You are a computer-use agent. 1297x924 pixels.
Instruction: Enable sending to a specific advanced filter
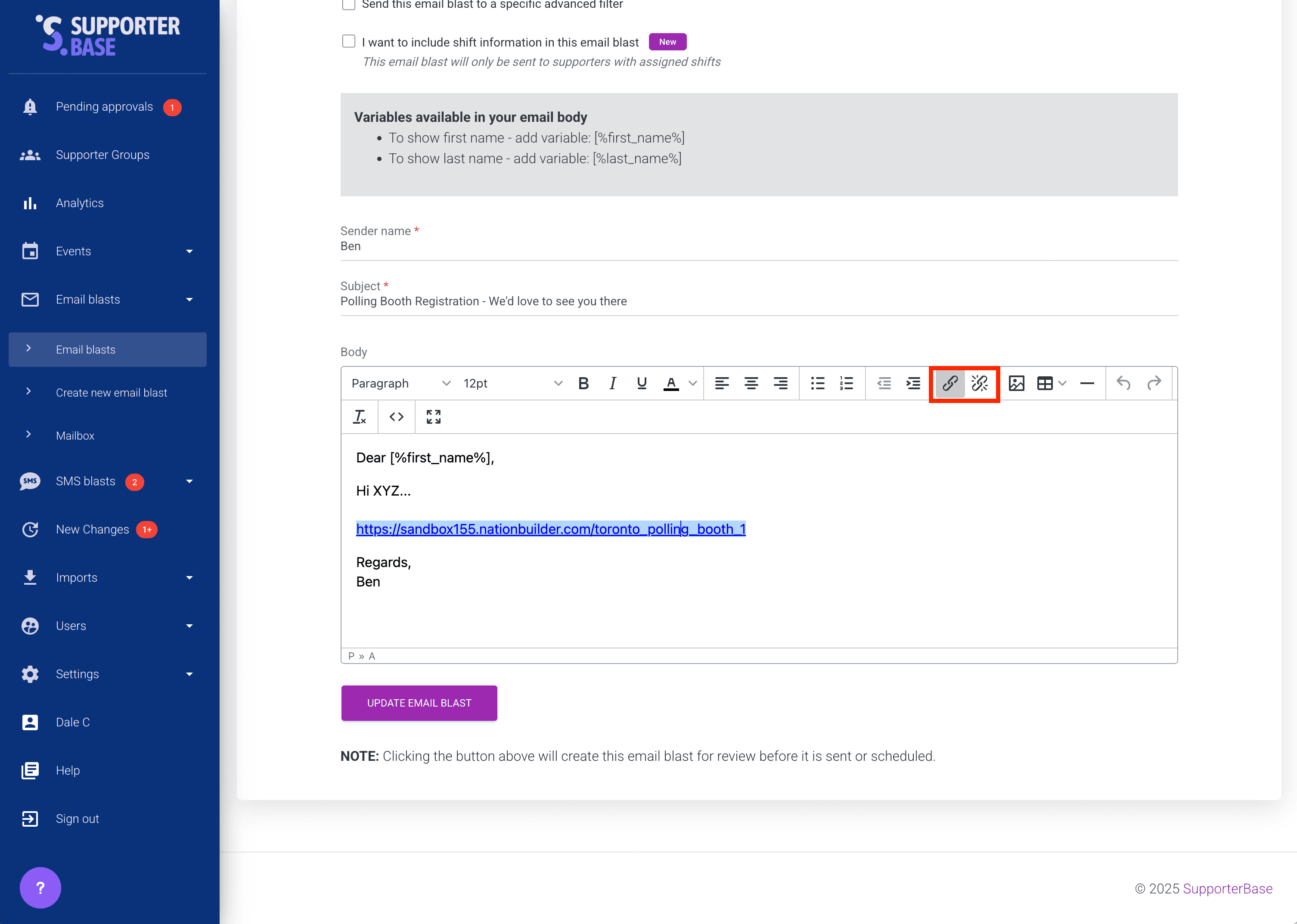[348, 5]
